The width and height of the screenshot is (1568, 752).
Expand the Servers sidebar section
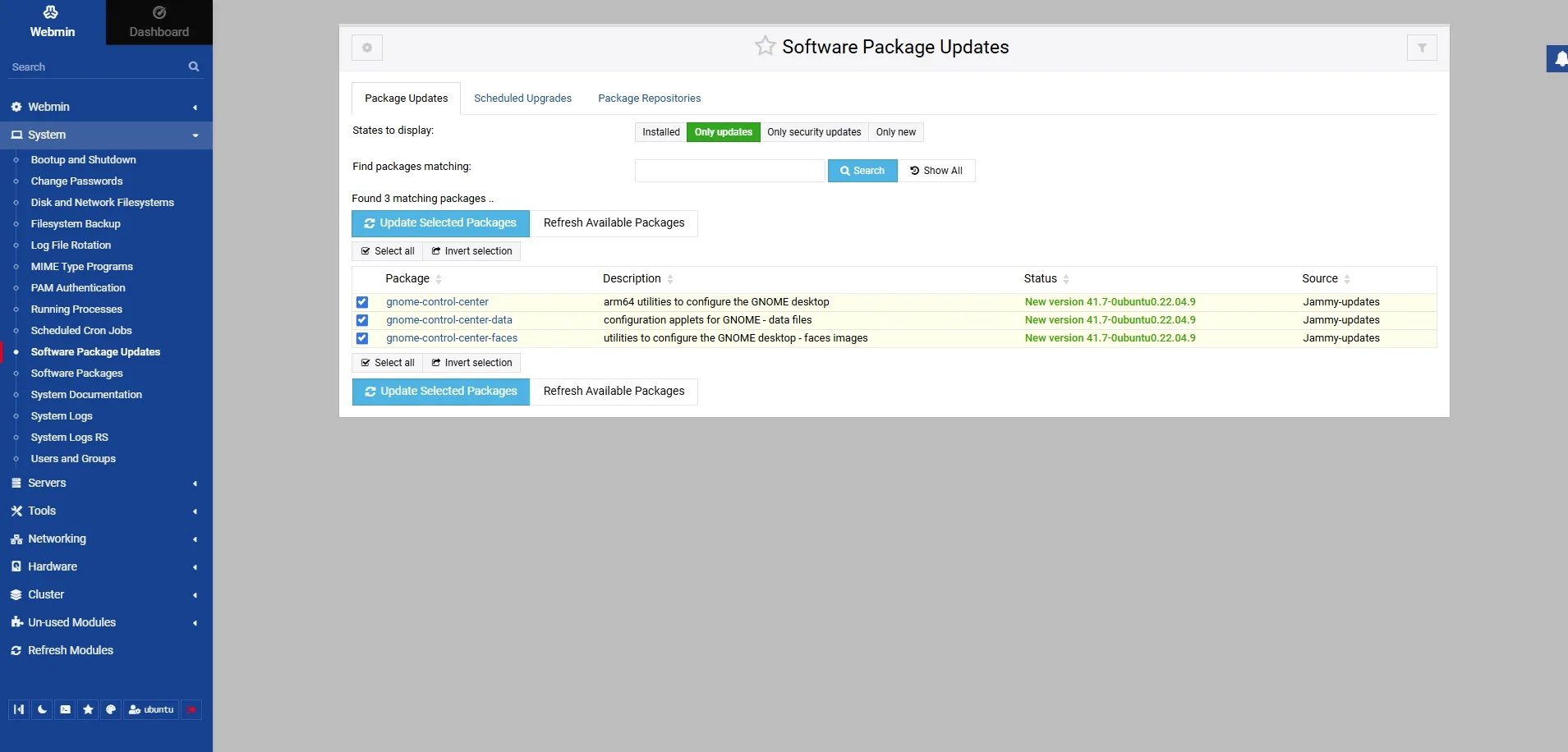pos(106,483)
